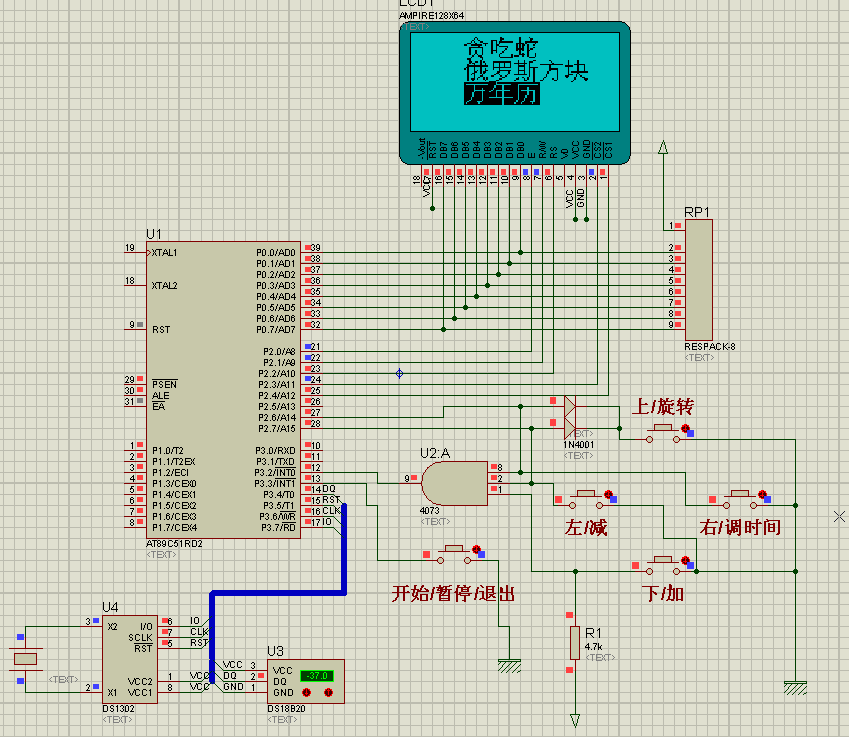Select the upper 1N4001 diode
Viewport: 849px width, 737px height.
[570, 406]
